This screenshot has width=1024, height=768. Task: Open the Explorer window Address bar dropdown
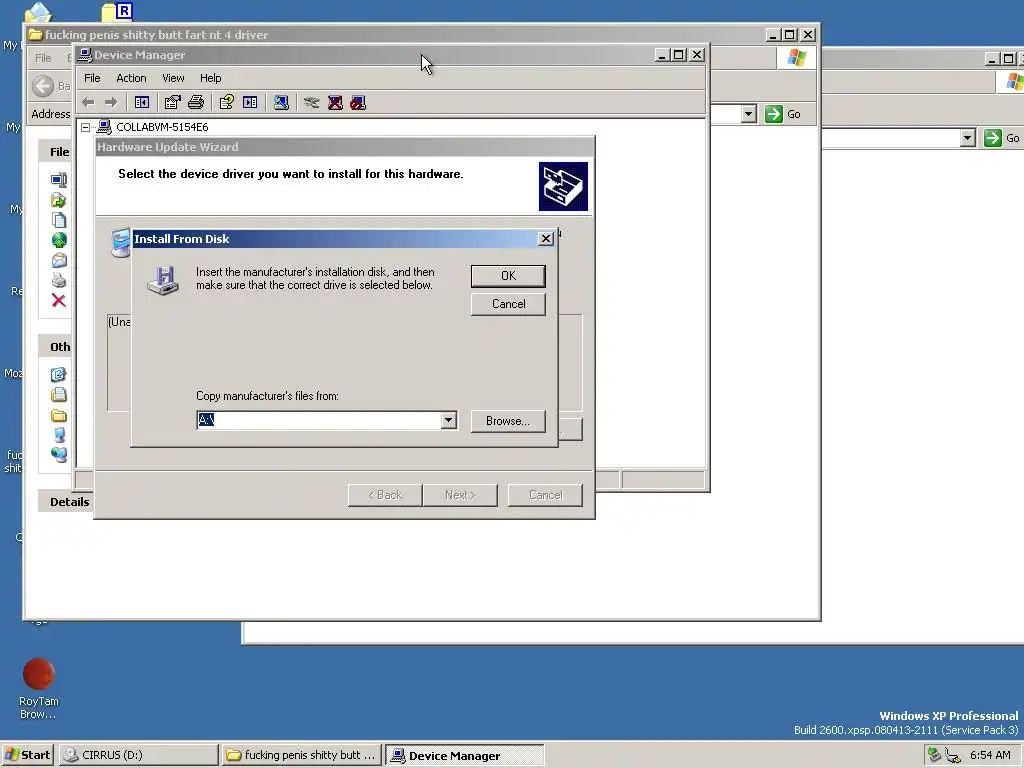[749, 114]
